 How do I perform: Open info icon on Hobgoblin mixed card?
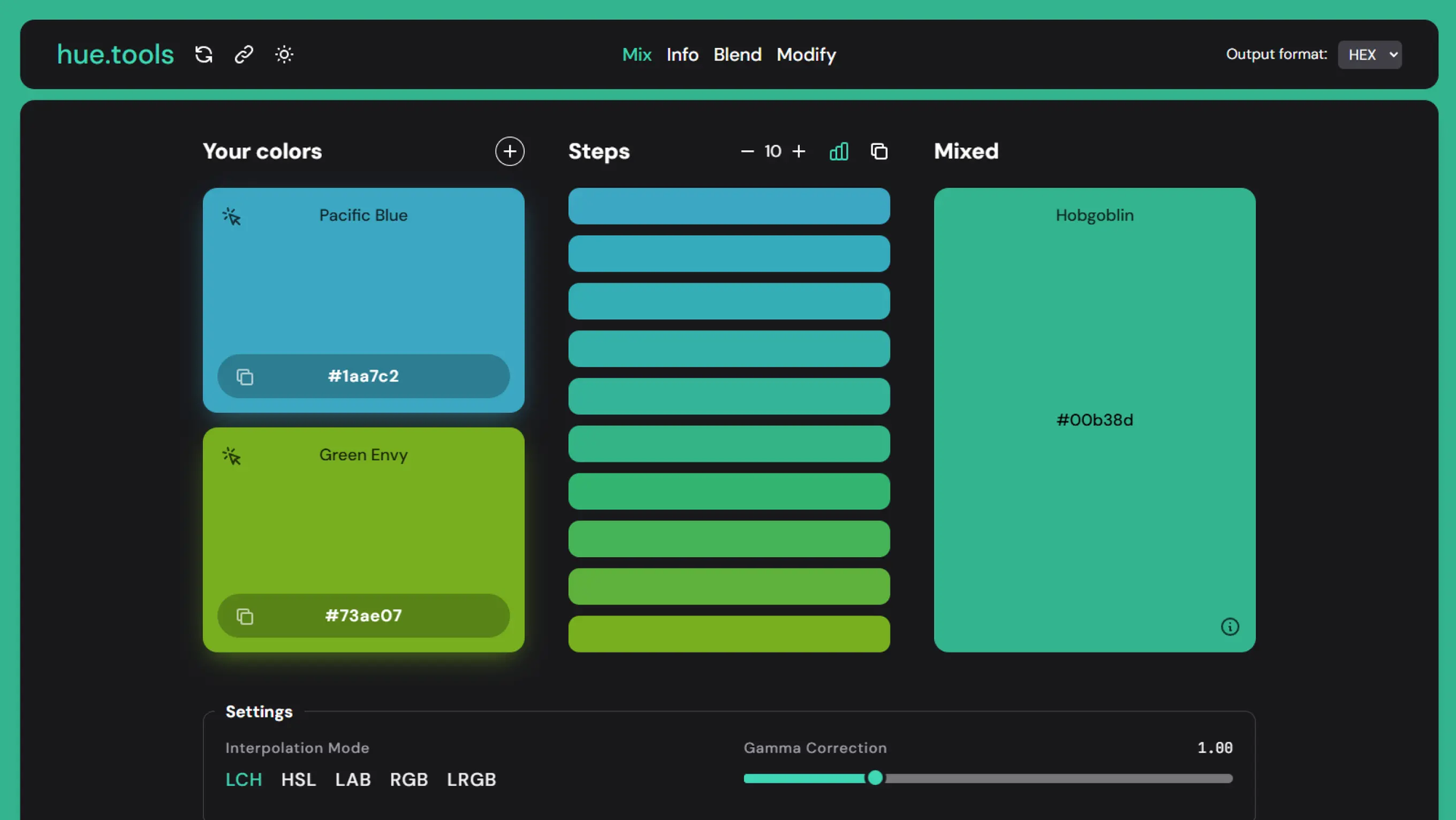[1230, 626]
